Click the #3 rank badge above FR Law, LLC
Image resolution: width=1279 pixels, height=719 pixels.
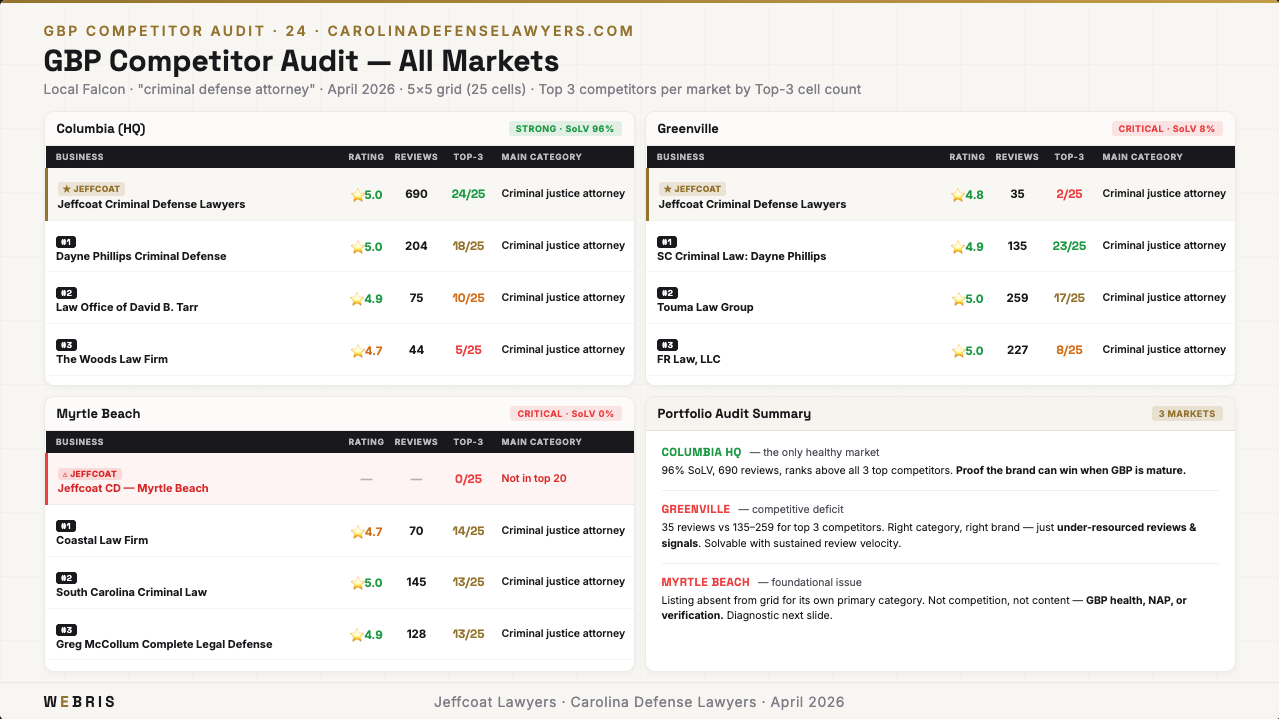tap(667, 345)
